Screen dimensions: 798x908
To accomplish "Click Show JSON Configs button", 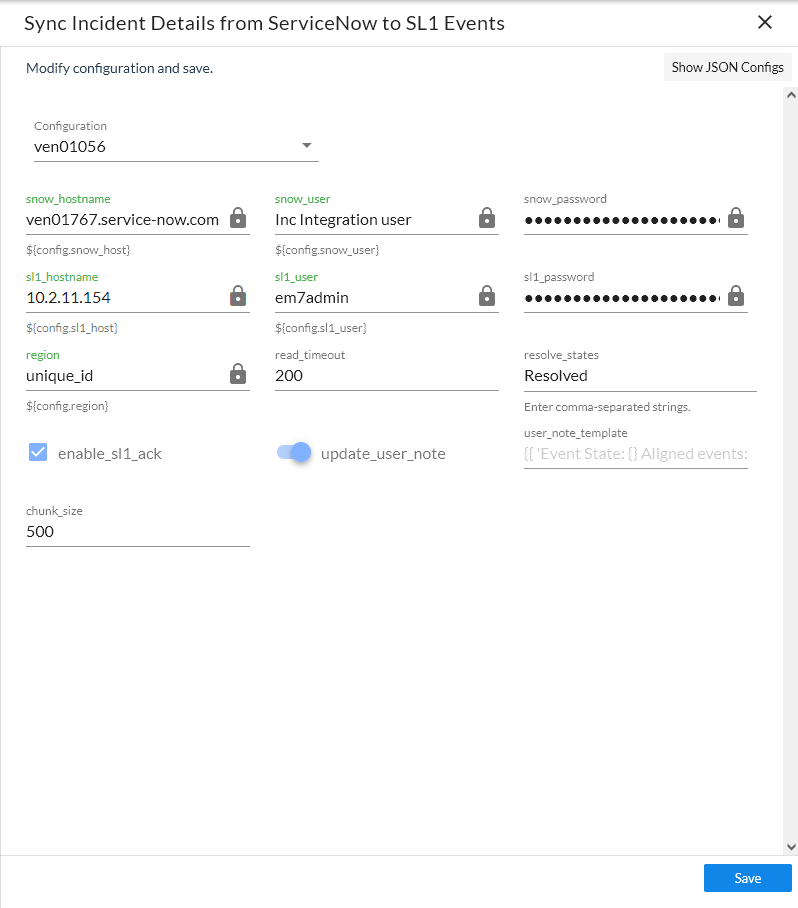I will click(x=727, y=67).
